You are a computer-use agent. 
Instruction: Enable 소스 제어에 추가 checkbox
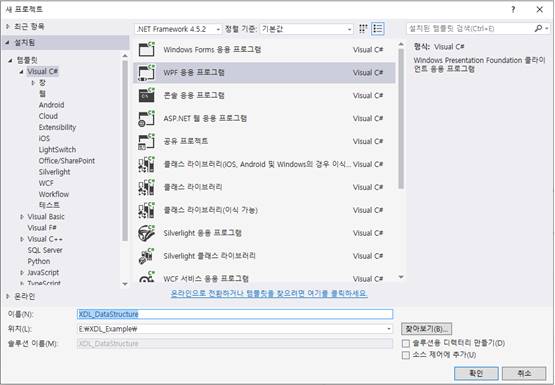(406, 355)
